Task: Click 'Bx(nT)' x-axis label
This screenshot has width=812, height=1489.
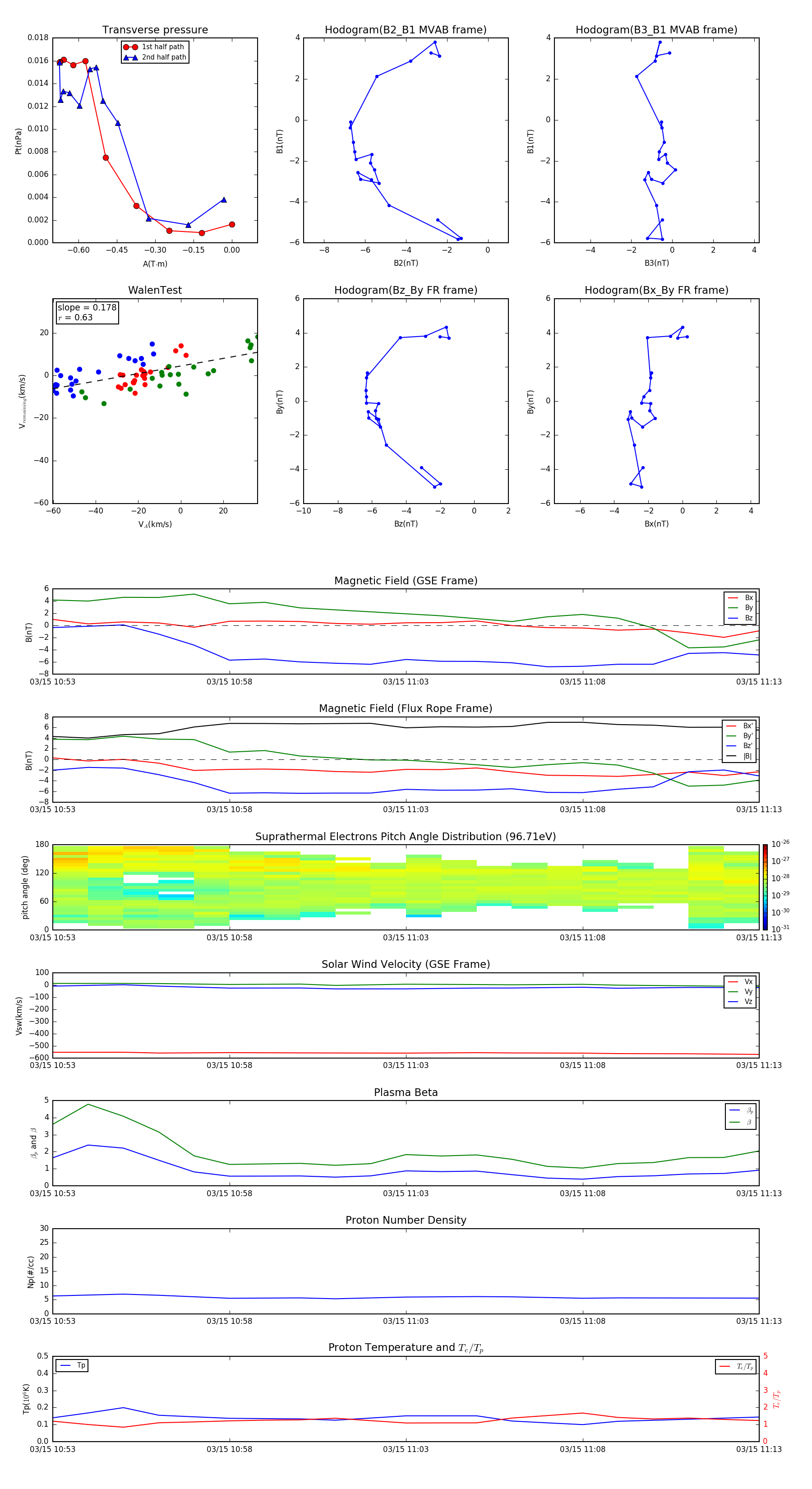Action: [x=656, y=524]
